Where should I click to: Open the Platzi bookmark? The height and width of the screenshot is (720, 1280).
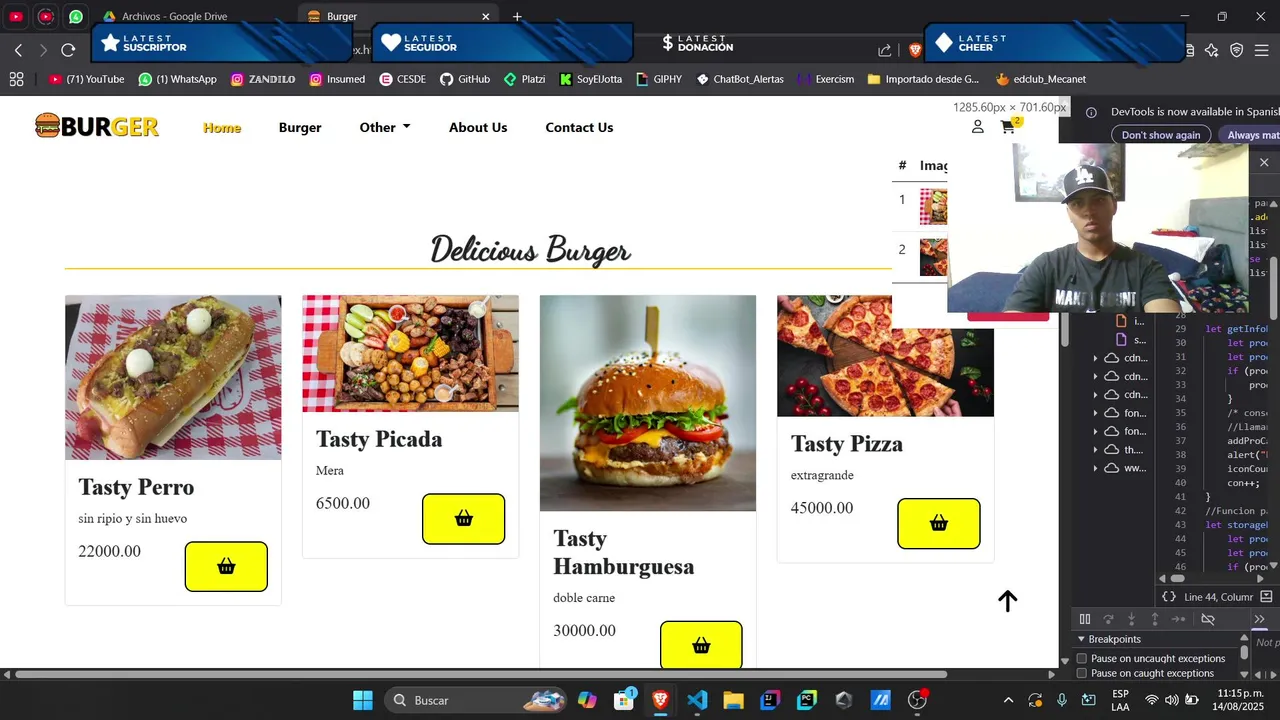tap(524, 79)
